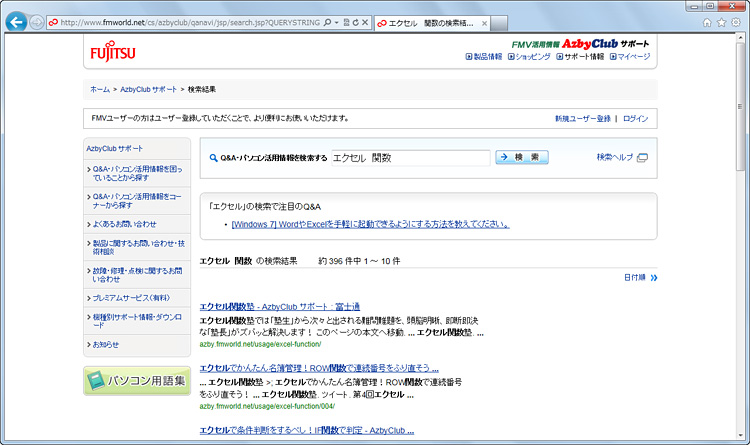Open 製品に関するお問い合わせ・技術相談 sidebar item
750x445 pixels.
137,247
